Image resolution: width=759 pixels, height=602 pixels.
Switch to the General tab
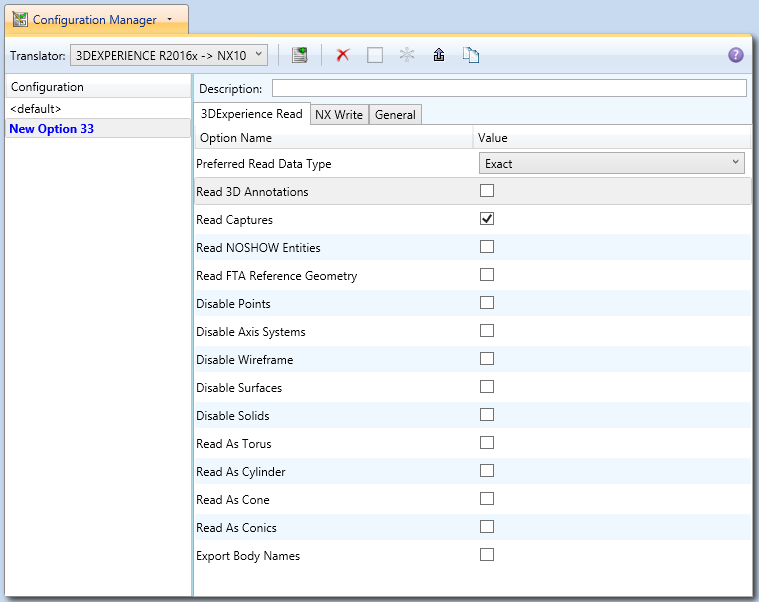coord(395,115)
